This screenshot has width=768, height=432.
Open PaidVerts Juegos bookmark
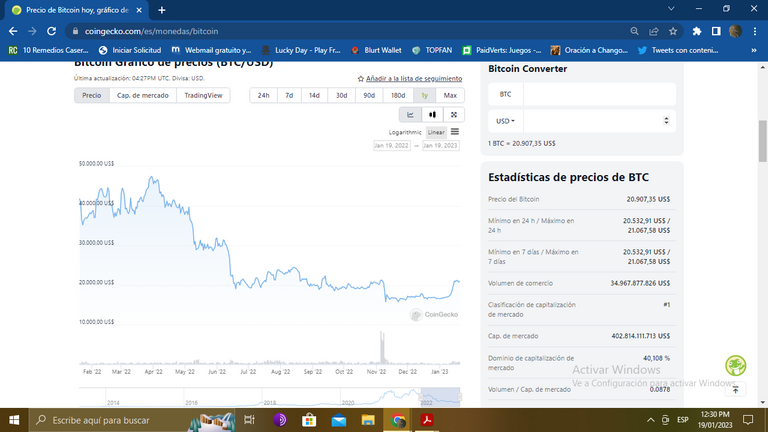[x=502, y=50]
